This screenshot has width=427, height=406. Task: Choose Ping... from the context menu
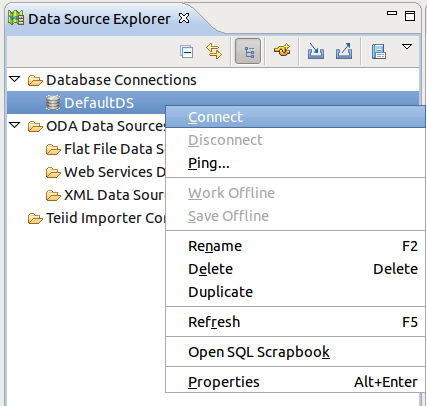click(x=295, y=163)
